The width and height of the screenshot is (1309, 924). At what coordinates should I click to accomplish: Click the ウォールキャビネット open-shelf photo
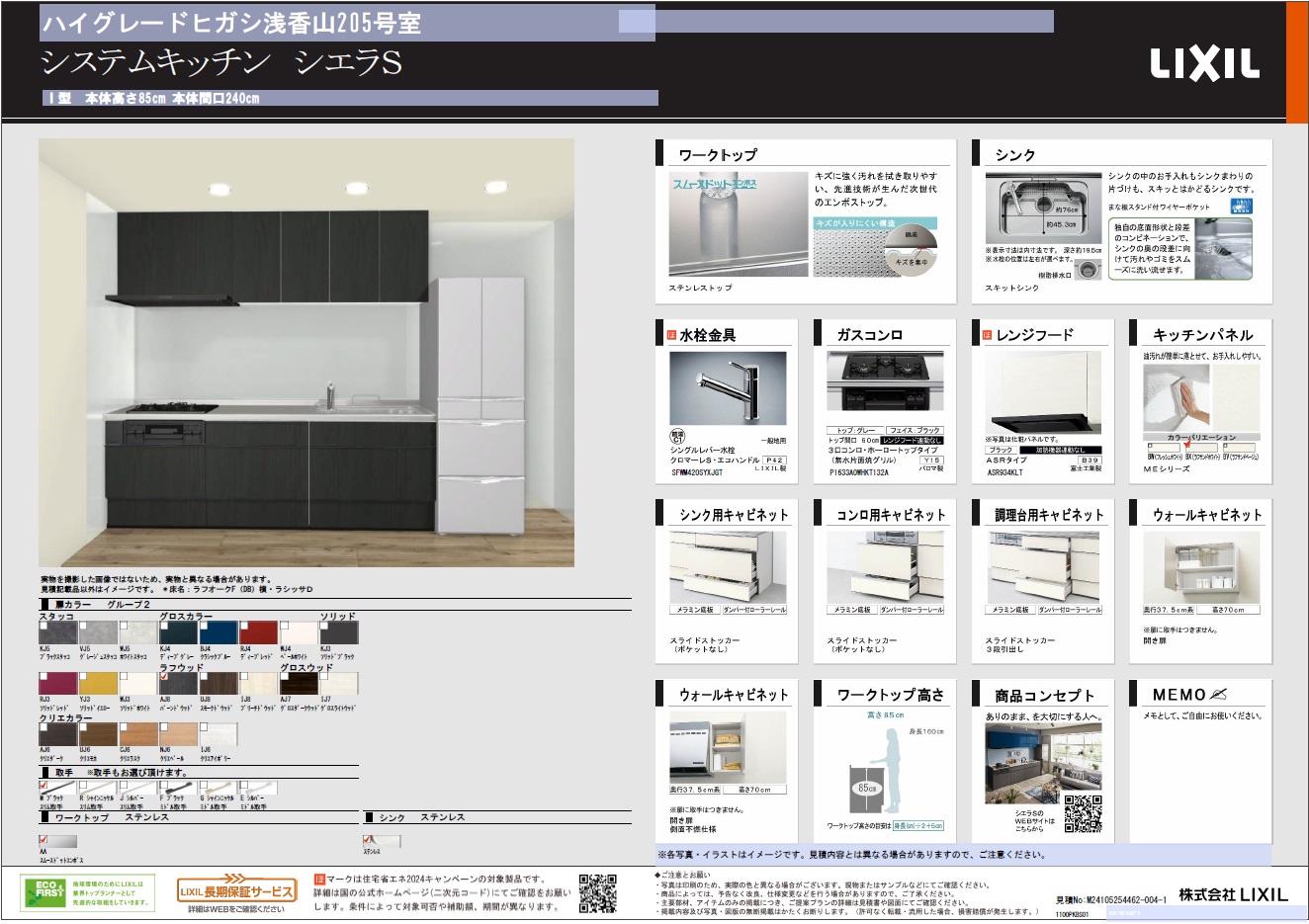click(1201, 567)
